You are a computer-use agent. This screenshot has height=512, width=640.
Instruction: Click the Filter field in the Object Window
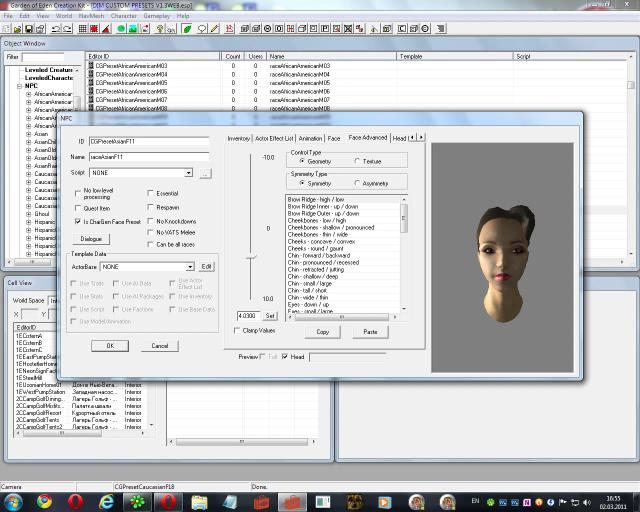[42, 57]
